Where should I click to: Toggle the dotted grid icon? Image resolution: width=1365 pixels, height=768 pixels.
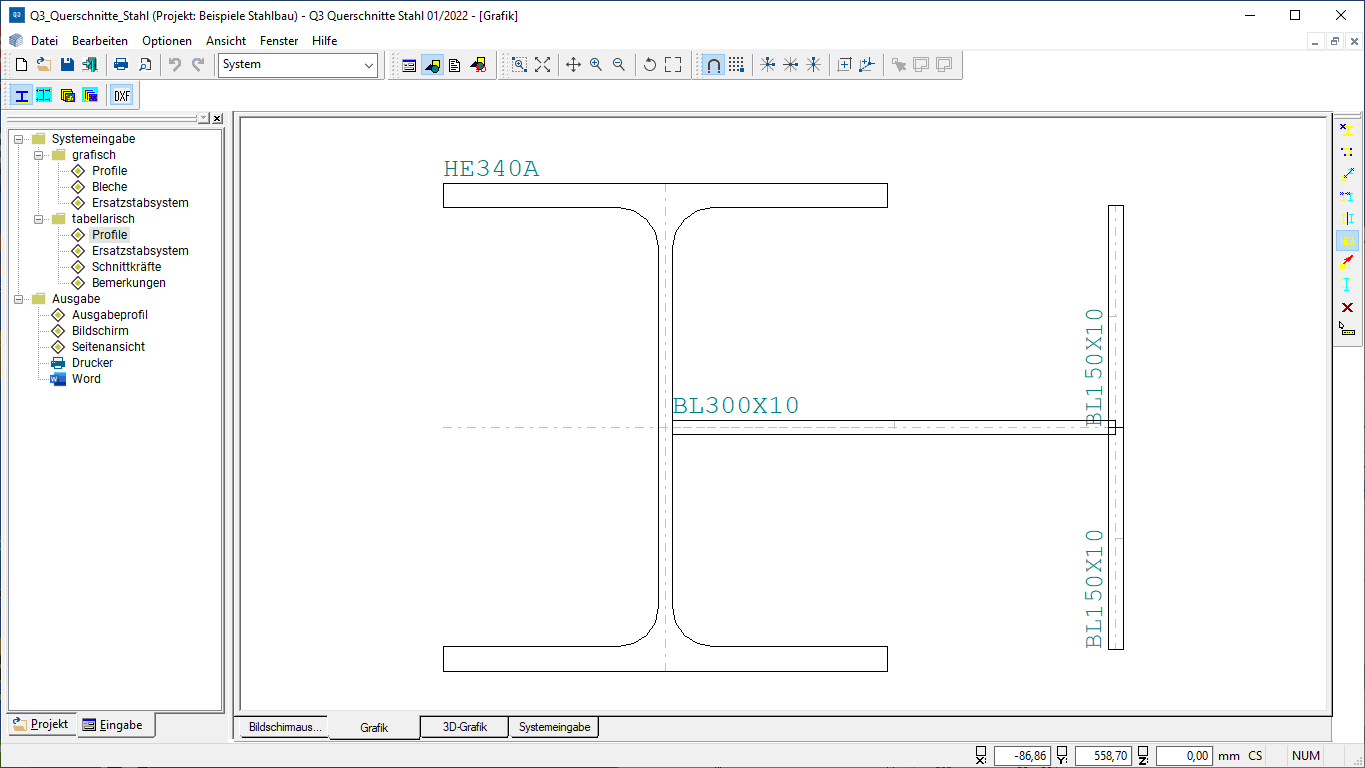(736, 64)
